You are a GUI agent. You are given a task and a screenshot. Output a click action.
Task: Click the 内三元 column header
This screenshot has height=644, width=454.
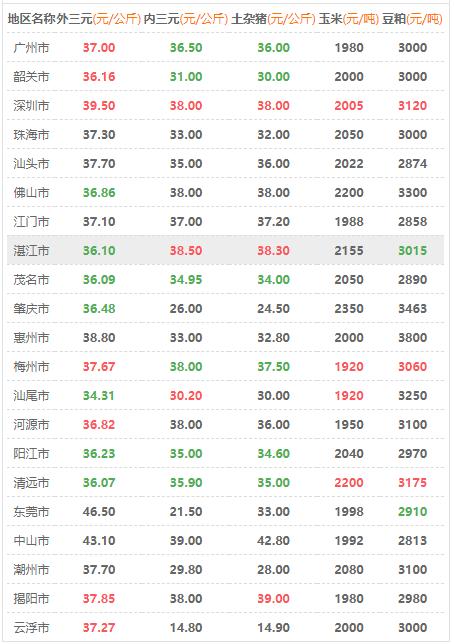pyautogui.click(x=186, y=19)
